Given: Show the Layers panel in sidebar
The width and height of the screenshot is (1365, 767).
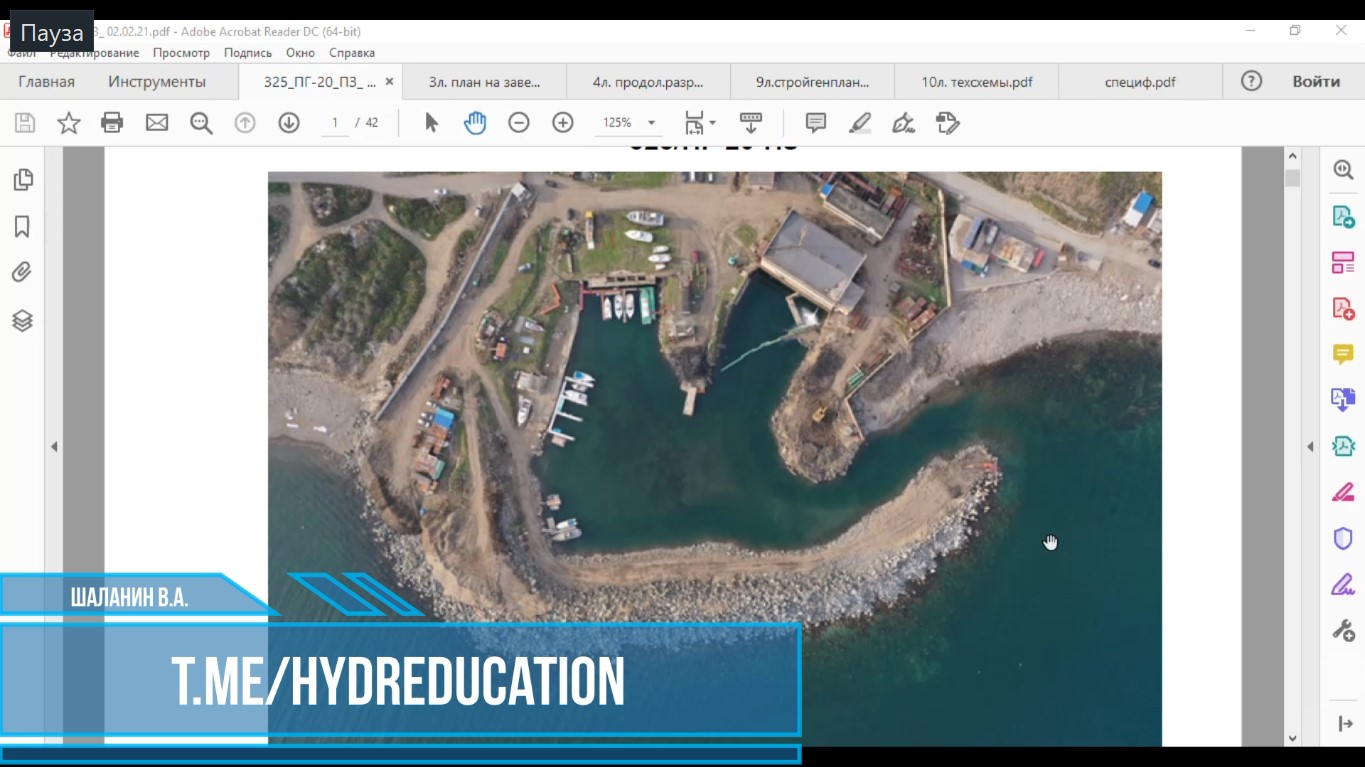Looking at the screenshot, I should click(22, 321).
